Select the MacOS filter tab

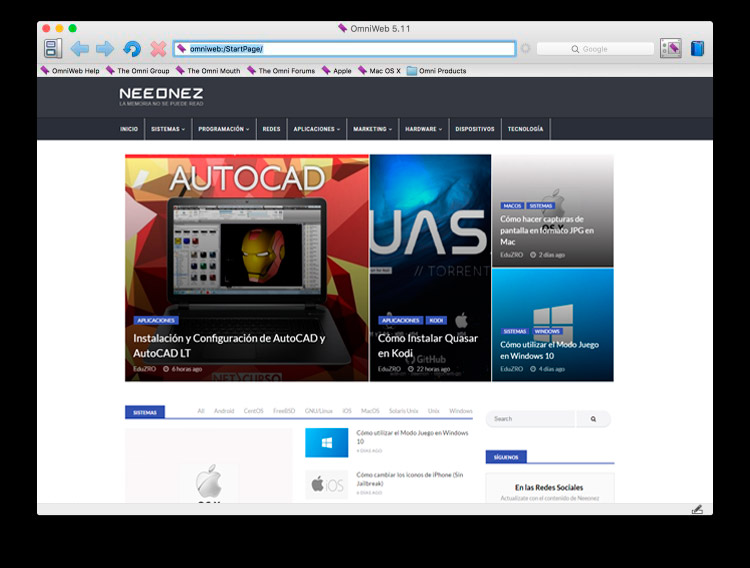(370, 411)
